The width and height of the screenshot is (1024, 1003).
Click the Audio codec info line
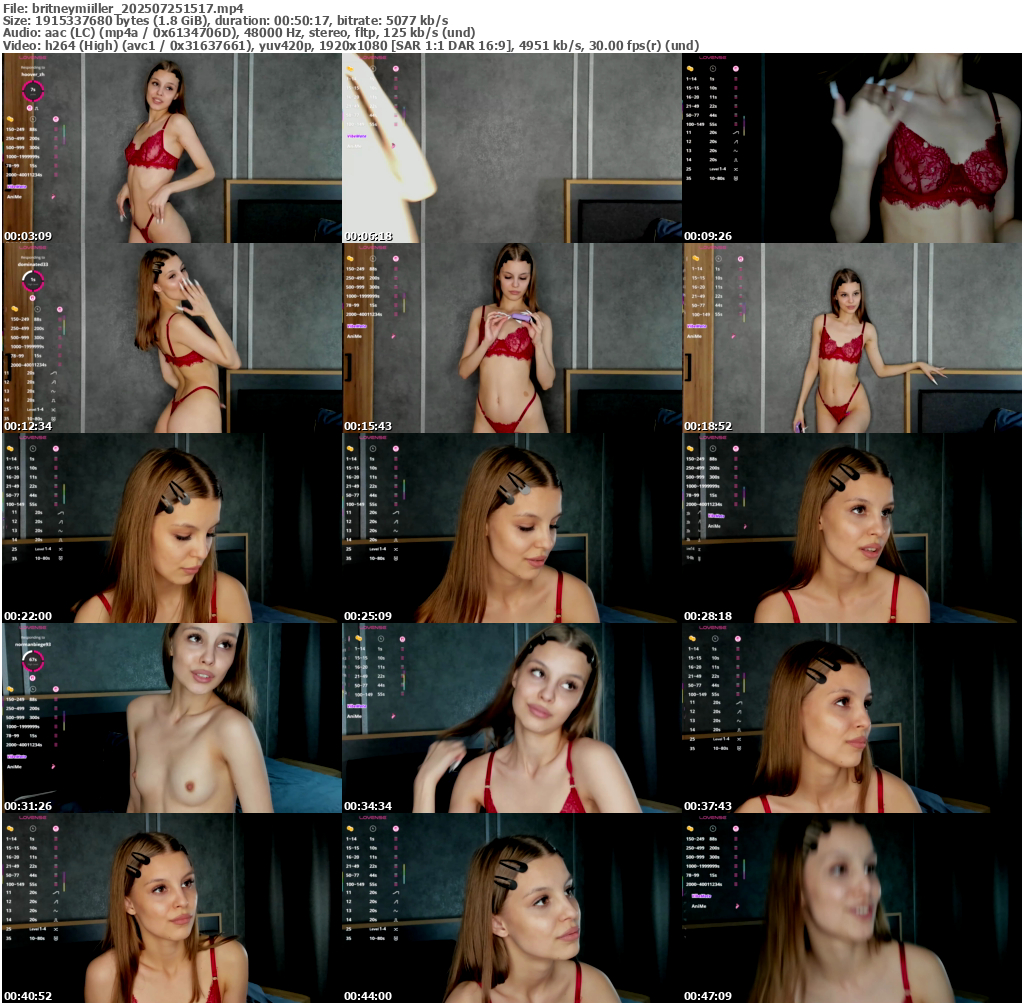(x=239, y=33)
